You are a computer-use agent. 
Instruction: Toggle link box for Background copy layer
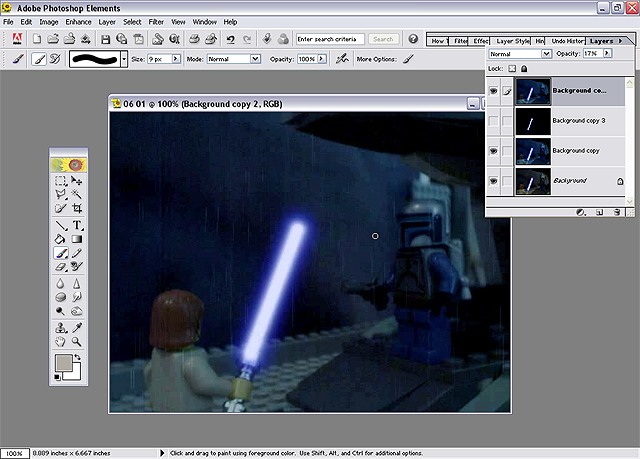tap(507, 151)
